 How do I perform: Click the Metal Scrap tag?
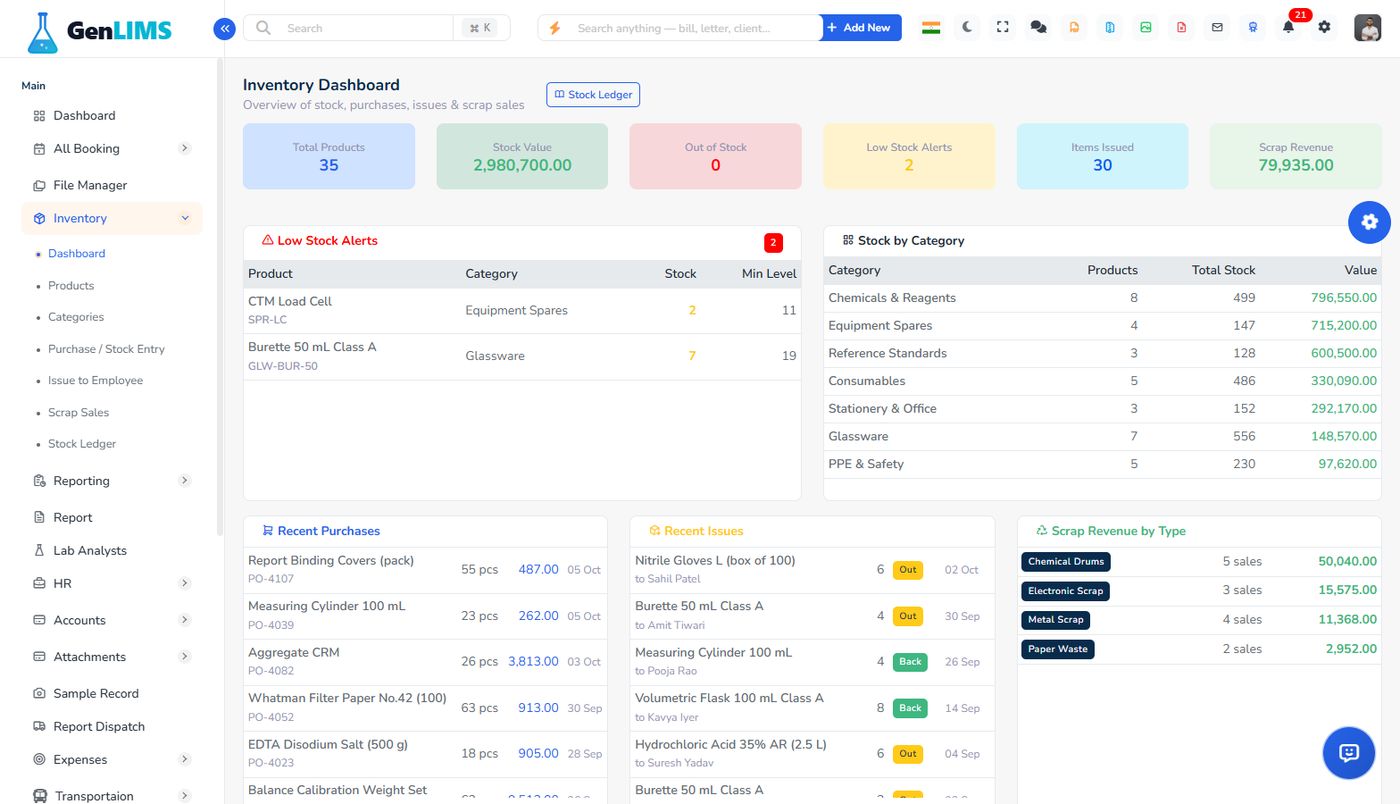click(1055, 620)
